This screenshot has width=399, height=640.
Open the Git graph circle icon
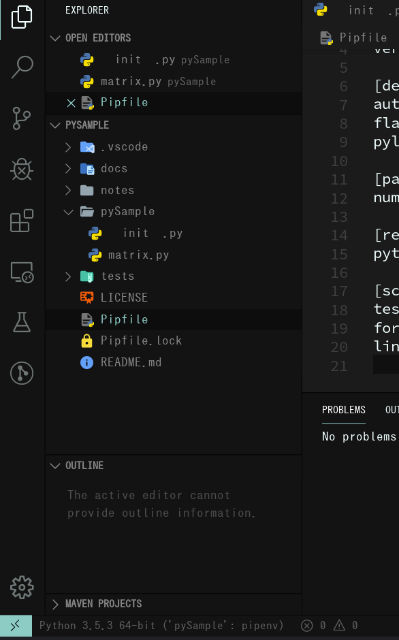(x=22, y=373)
